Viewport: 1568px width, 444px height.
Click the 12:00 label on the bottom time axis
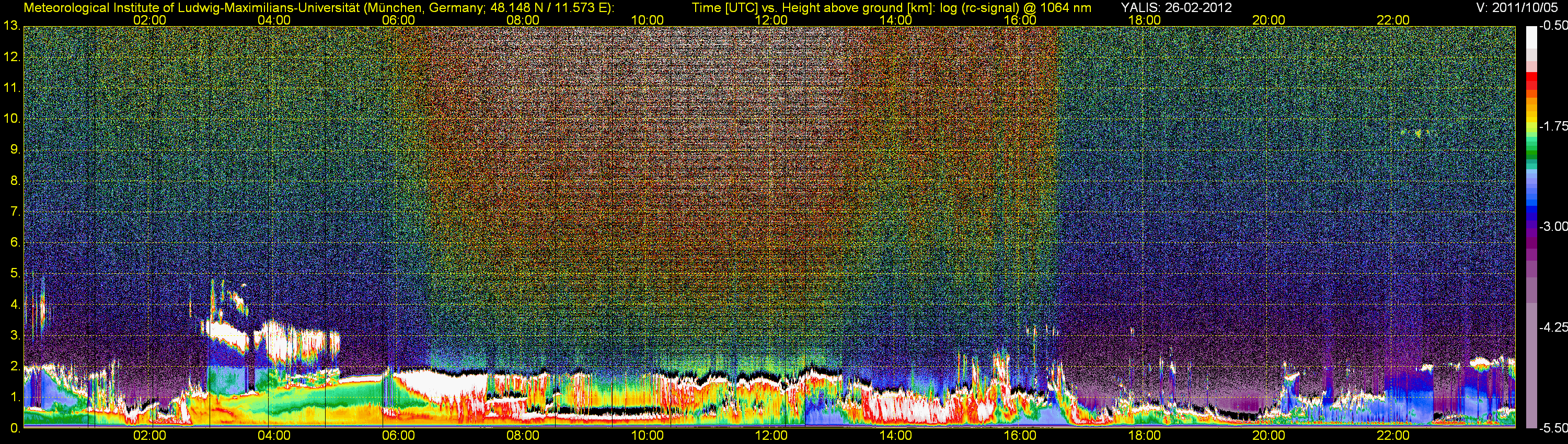pyautogui.click(x=771, y=436)
